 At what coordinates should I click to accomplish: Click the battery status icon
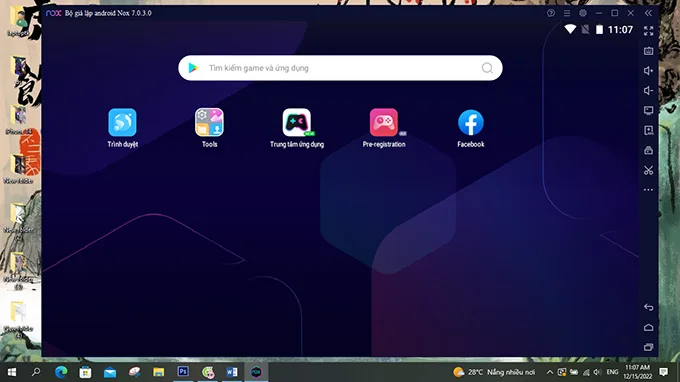(x=599, y=29)
